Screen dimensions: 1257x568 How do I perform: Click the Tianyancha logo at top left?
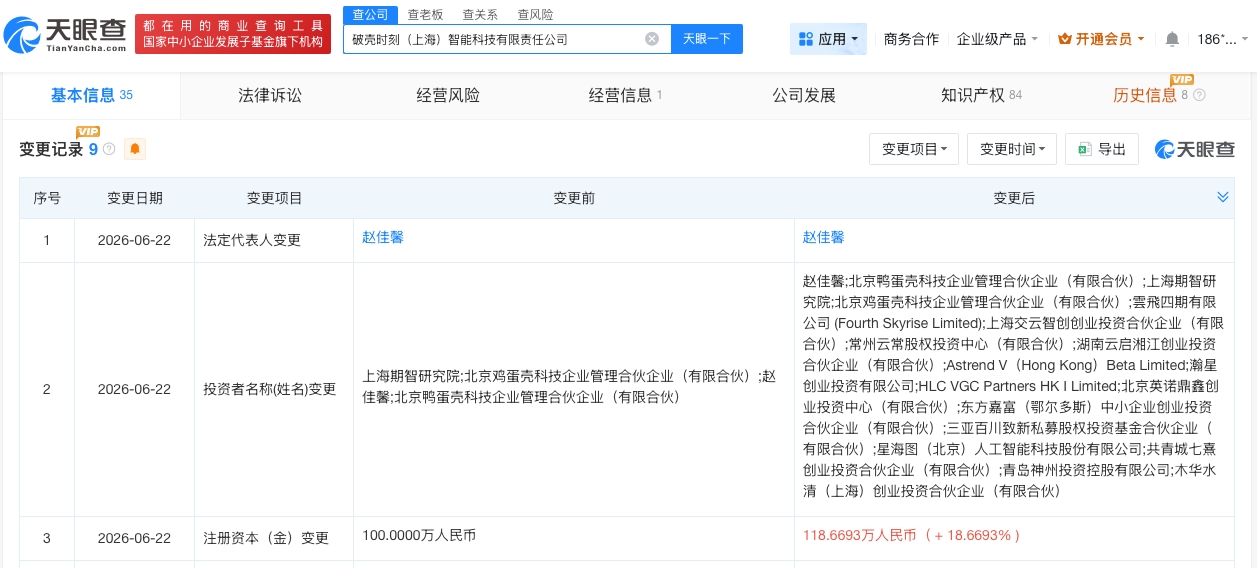[65, 36]
